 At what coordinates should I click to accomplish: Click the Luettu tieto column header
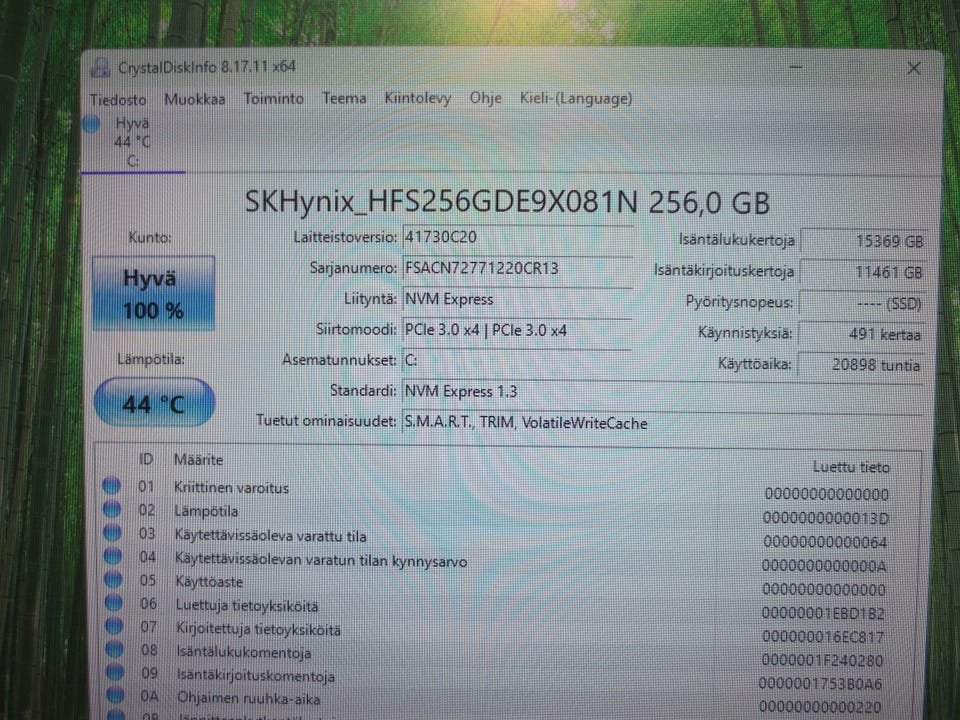pos(851,467)
